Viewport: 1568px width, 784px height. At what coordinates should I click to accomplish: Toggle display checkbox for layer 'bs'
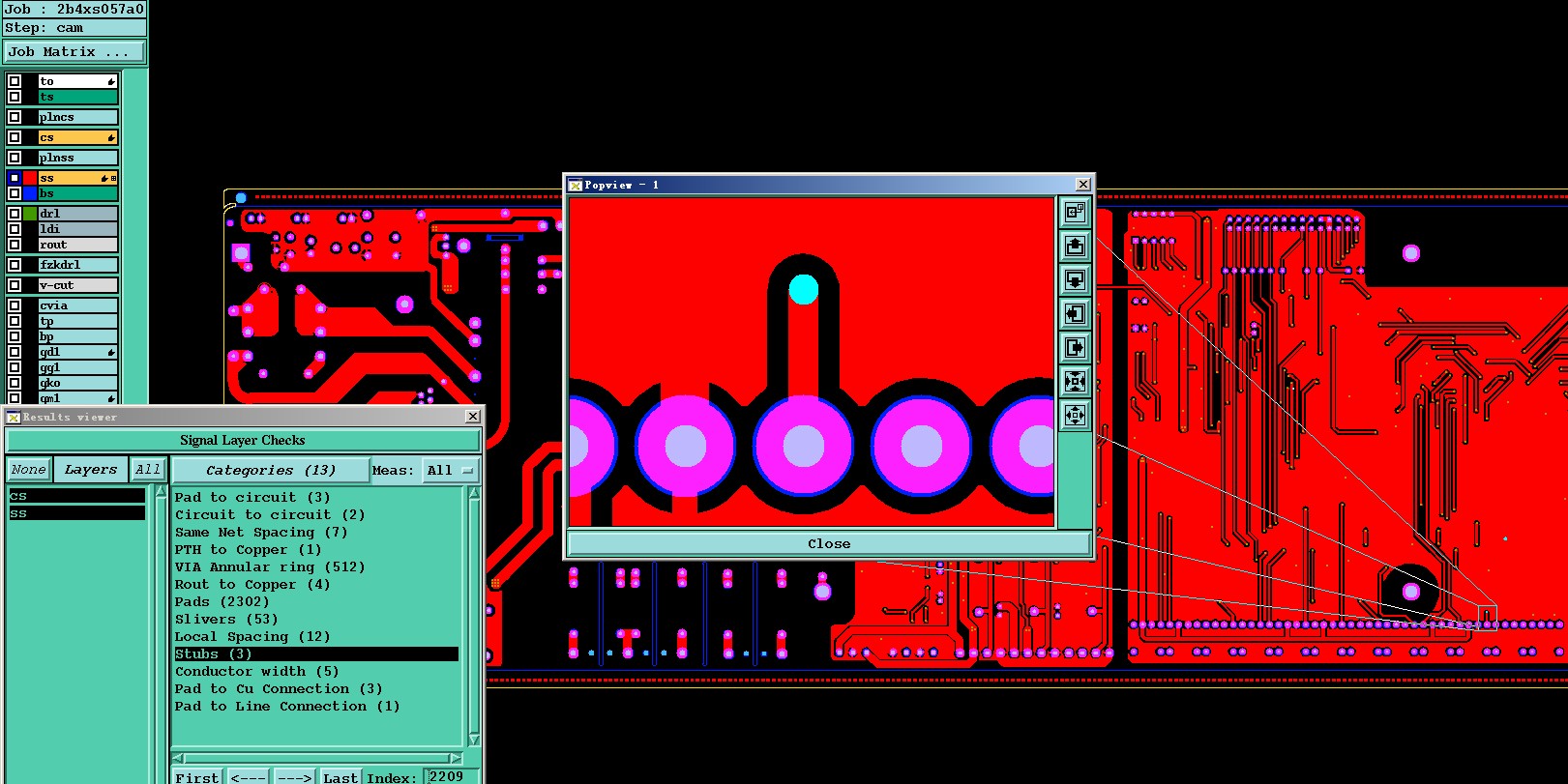click(15, 193)
